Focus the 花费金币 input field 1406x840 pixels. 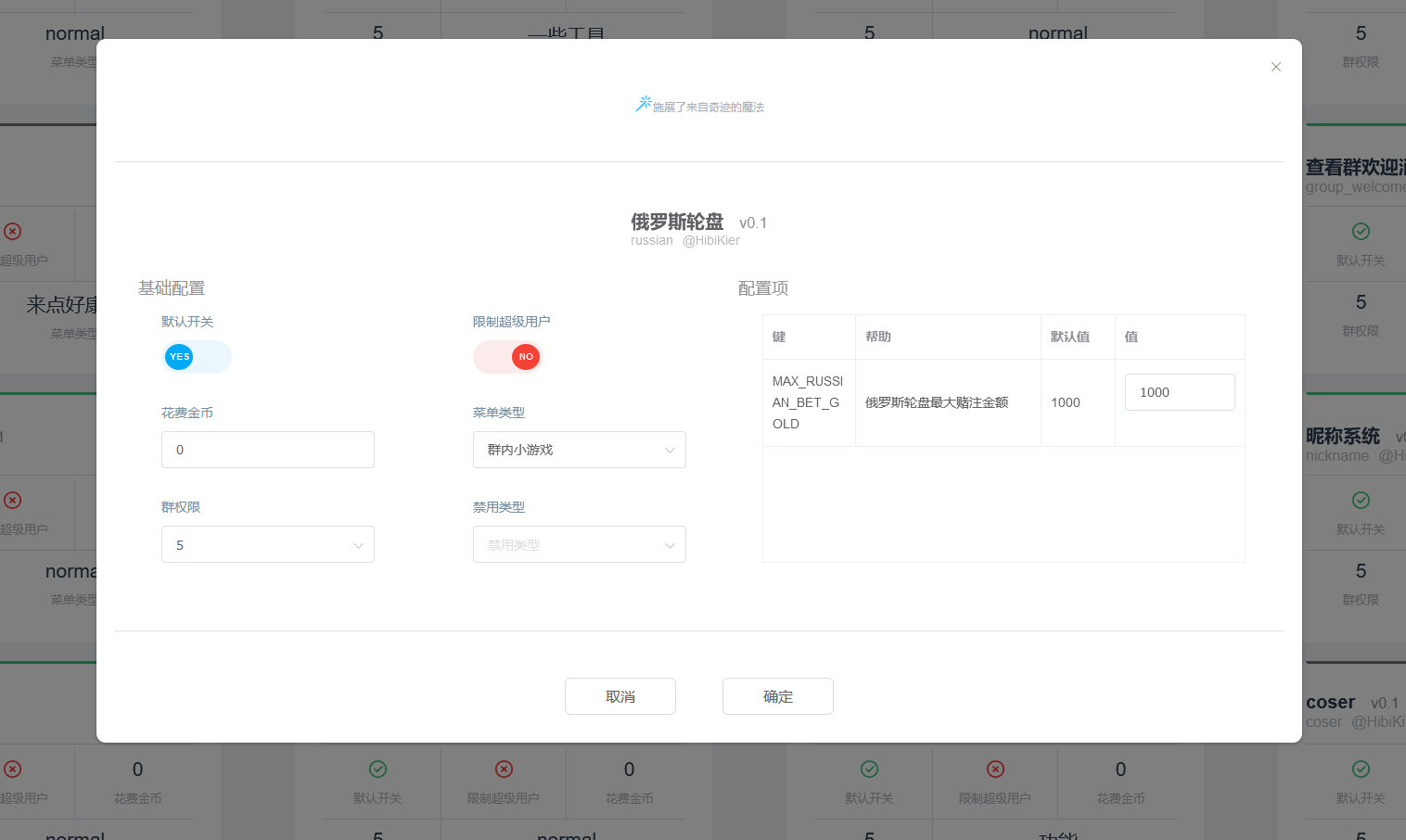267,450
